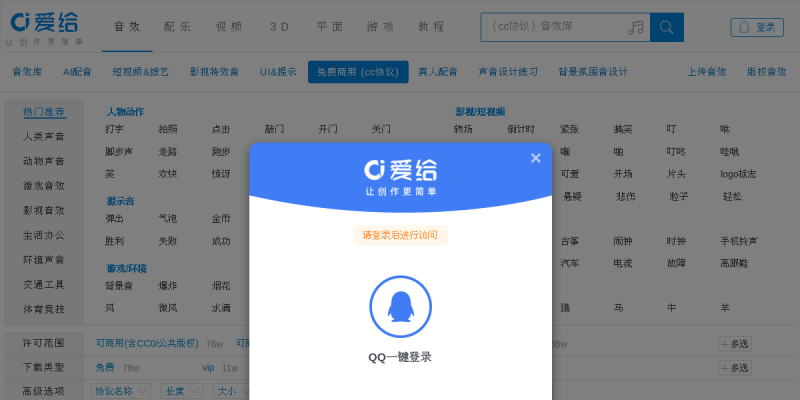Click the music note icon in search box
Viewport: 800px width, 400px height.
click(636, 28)
